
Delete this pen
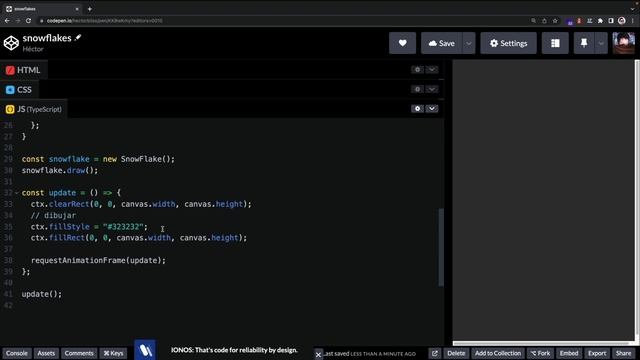(x=456, y=353)
